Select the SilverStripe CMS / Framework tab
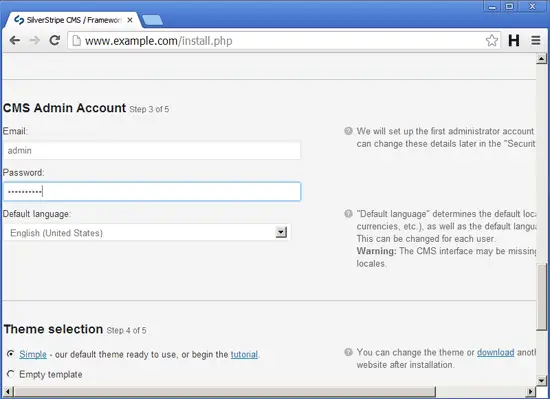Screen dimensions: 550x399 click(x=73, y=20)
